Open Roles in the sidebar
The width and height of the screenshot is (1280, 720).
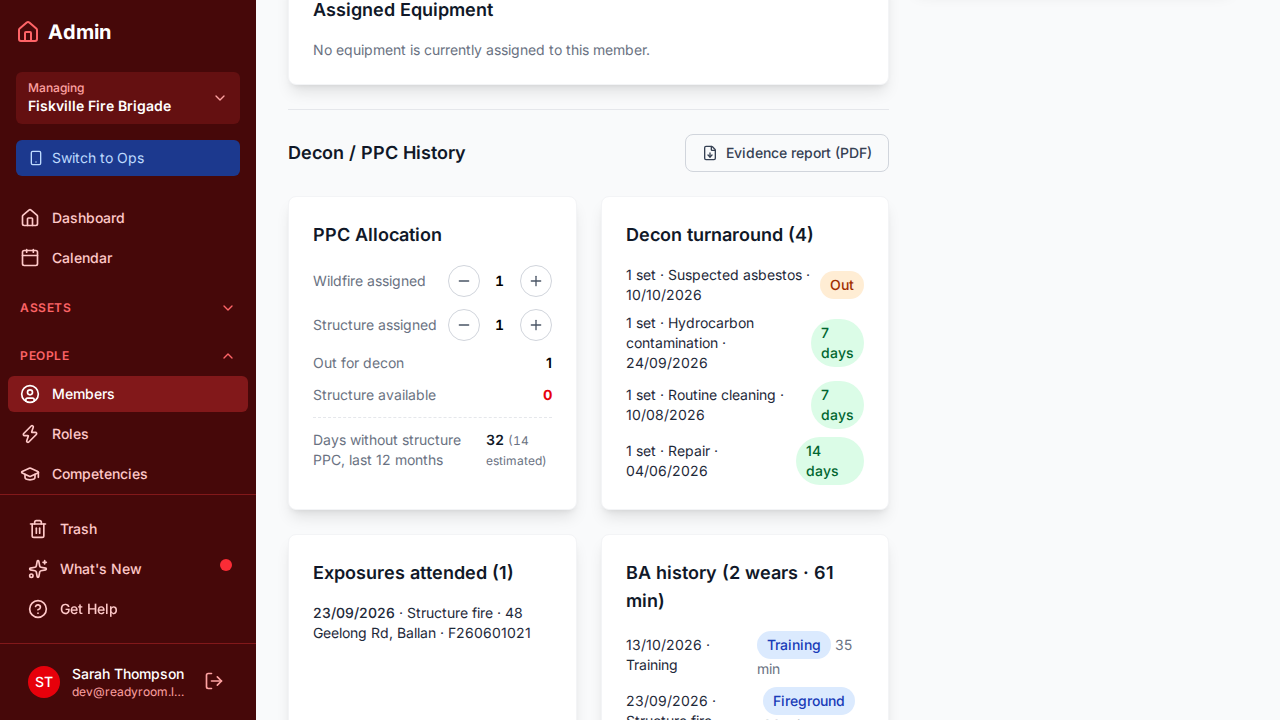pyautogui.click(x=128, y=434)
